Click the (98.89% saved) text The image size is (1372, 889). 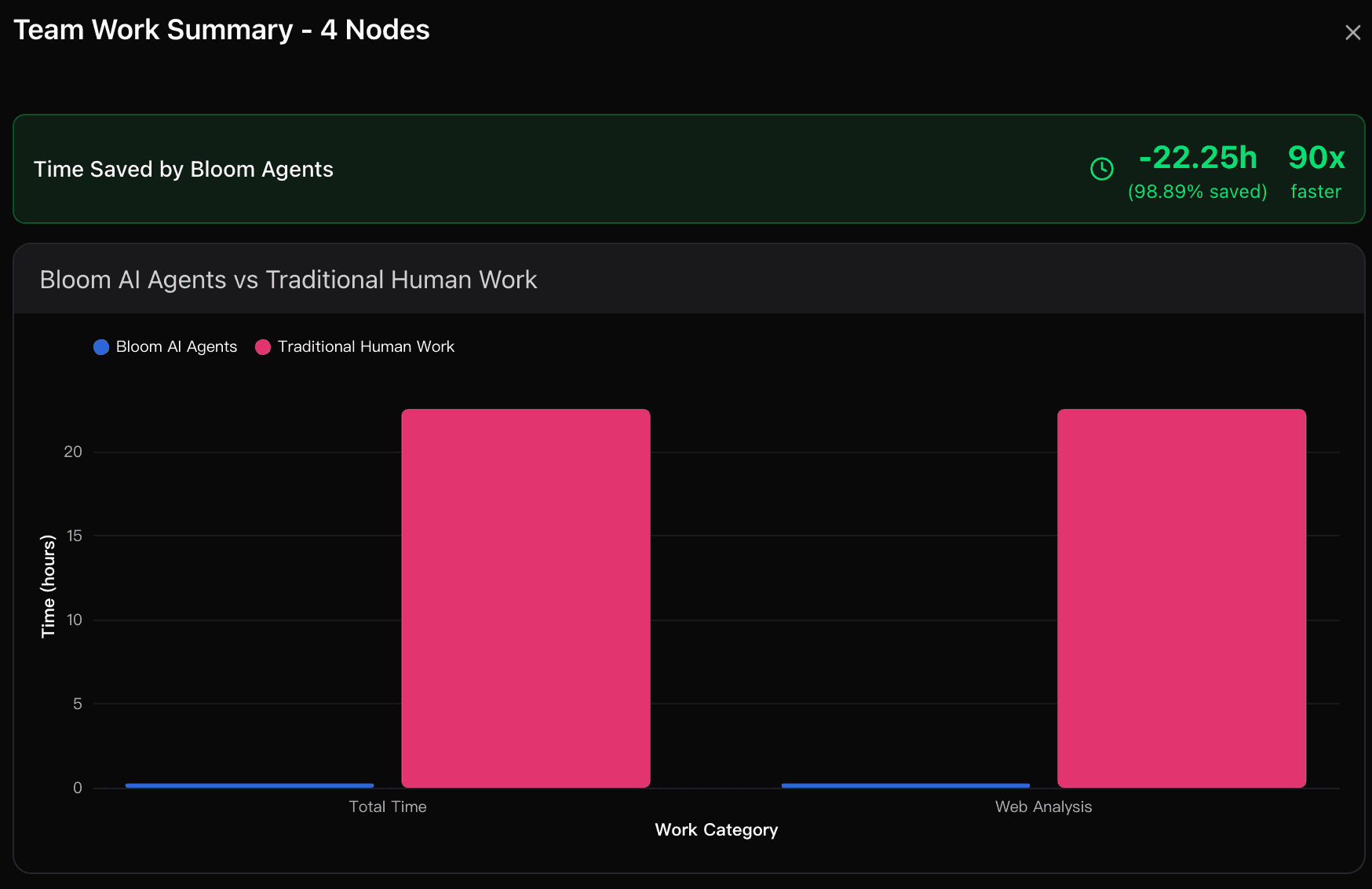click(1198, 192)
